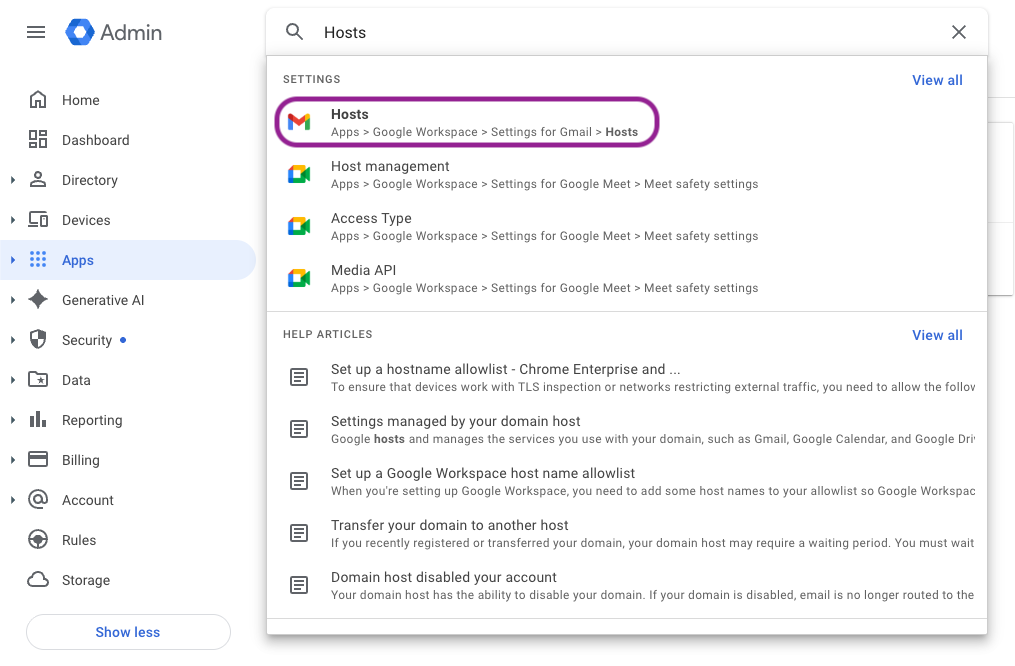The height and width of the screenshot is (666, 1015).
Task: Click the Gmail icon beside Hosts result
Action: point(299,122)
